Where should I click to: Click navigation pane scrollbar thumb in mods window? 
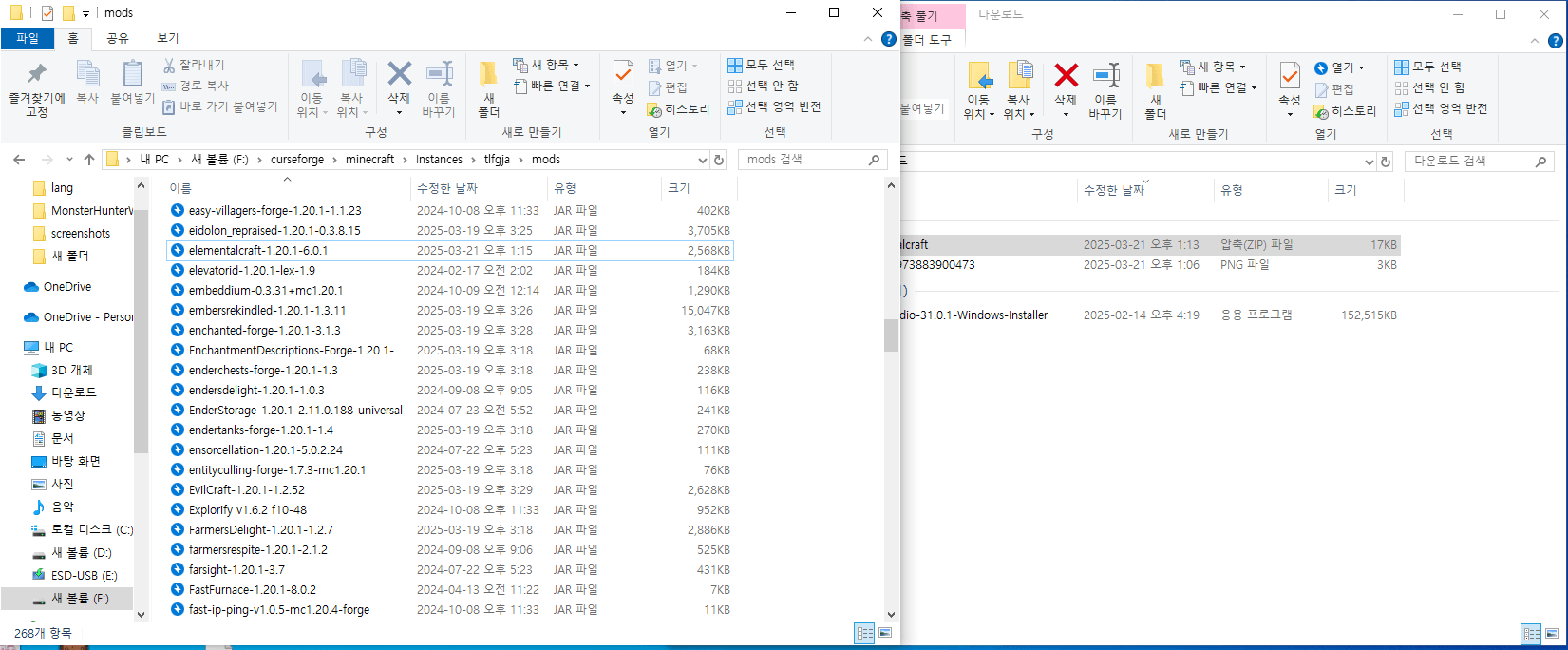[x=141, y=331]
